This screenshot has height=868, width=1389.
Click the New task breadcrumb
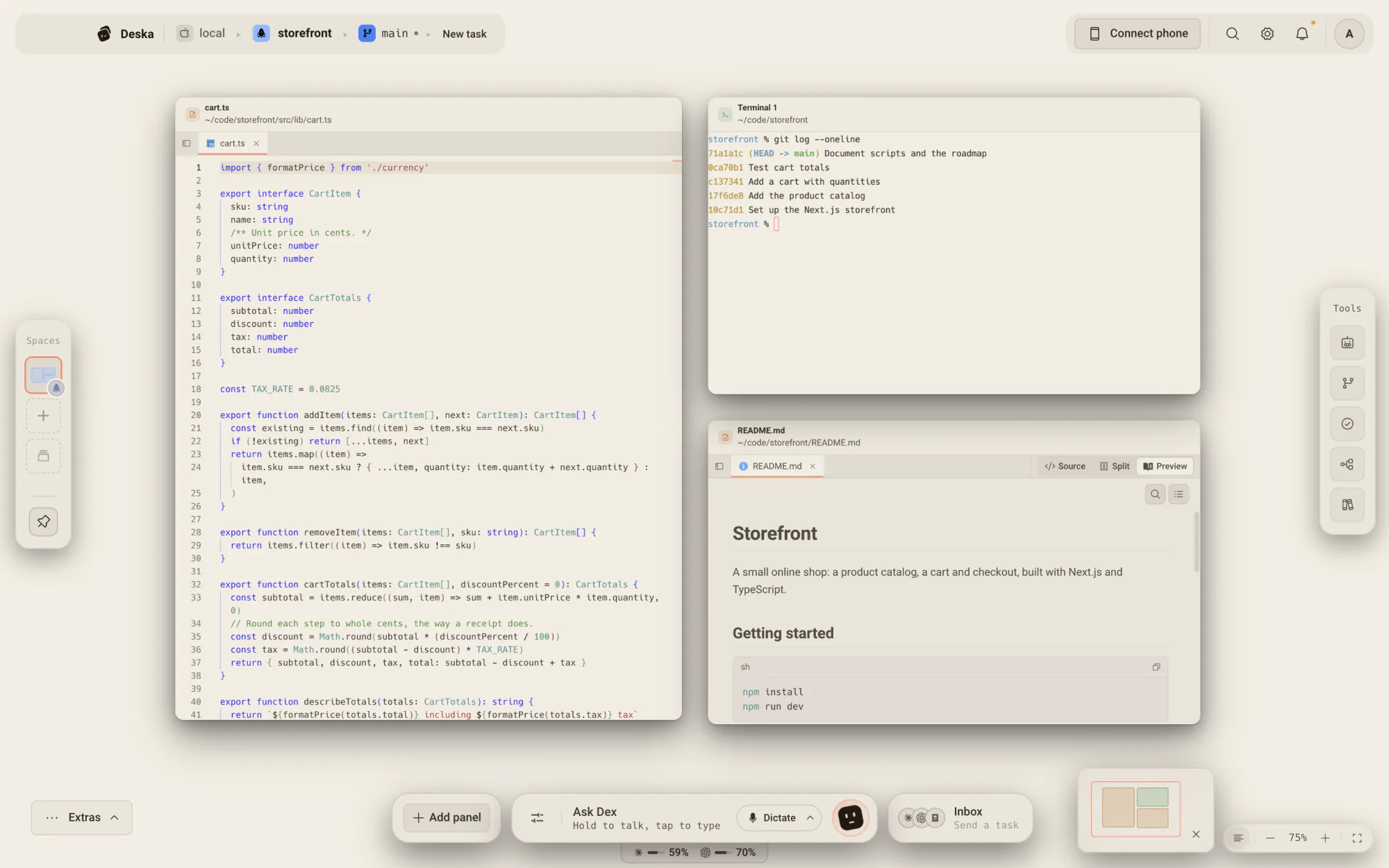pos(465,33)
